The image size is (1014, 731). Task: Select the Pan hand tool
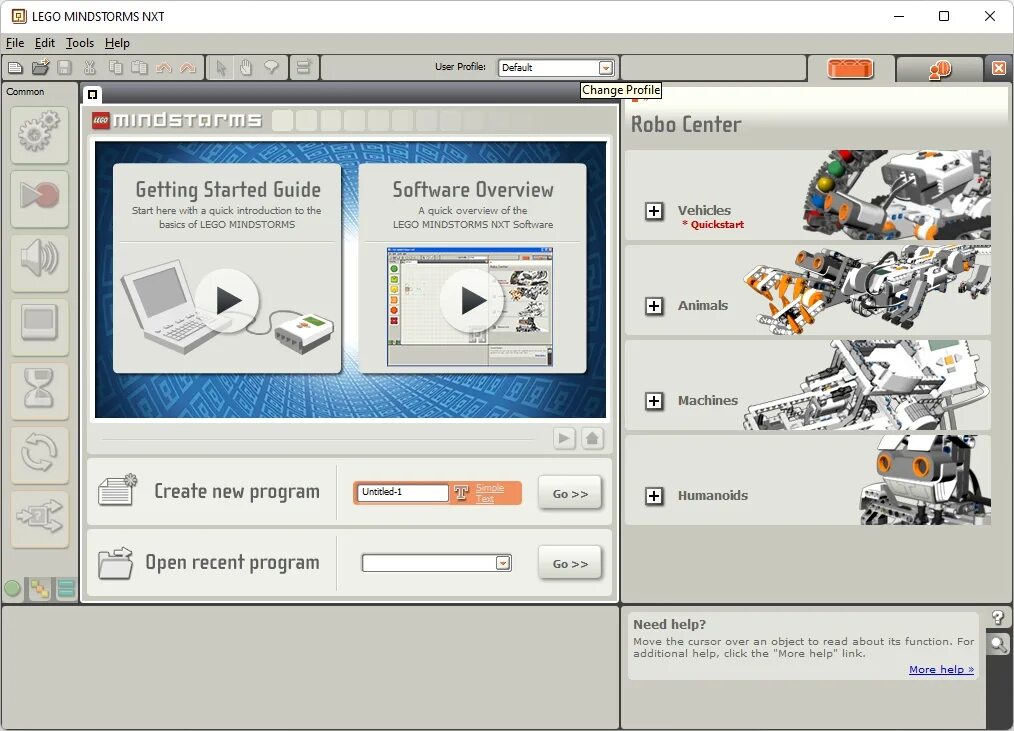246,67
